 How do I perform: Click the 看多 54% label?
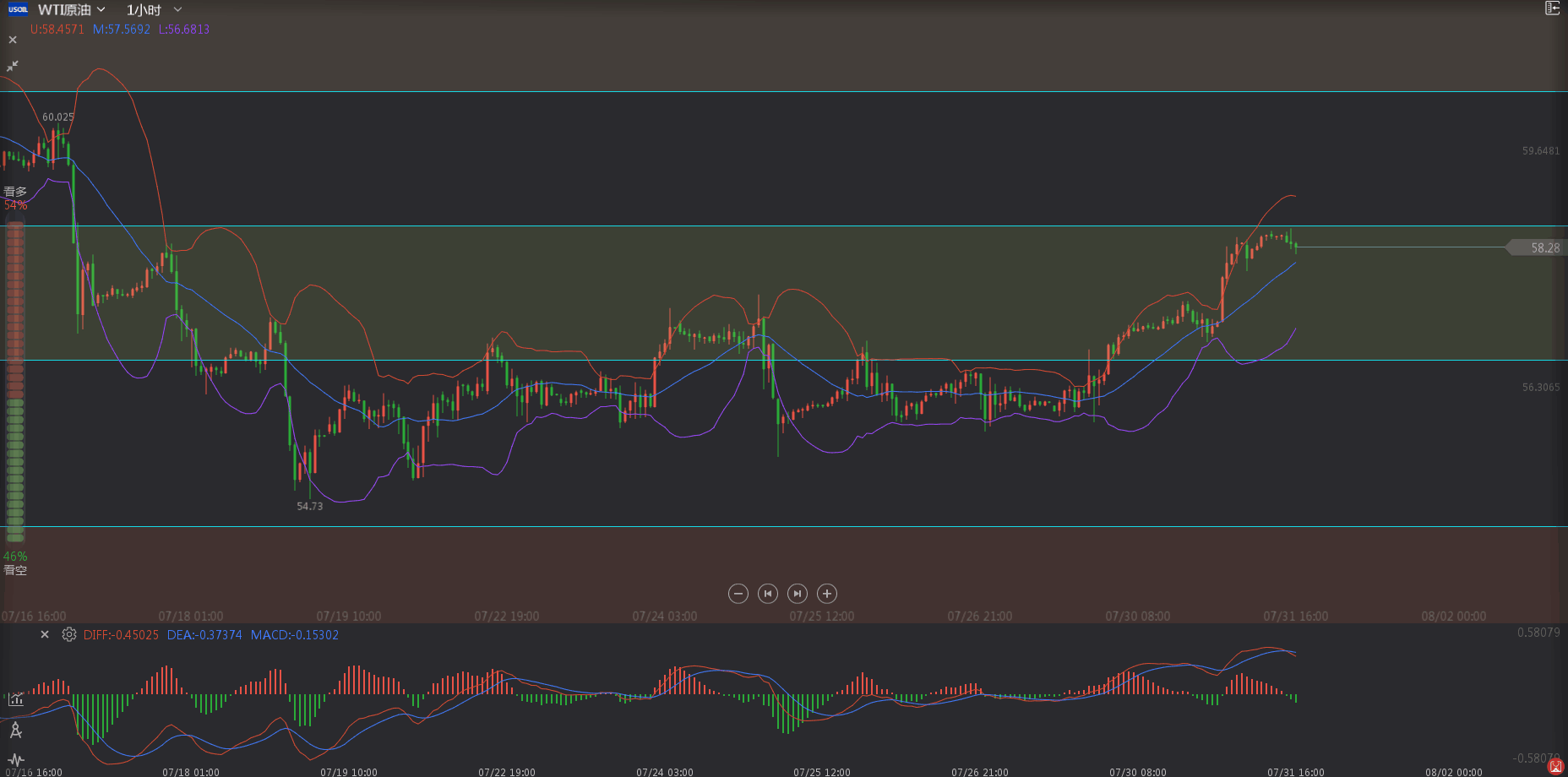click(x=15, y=198)
